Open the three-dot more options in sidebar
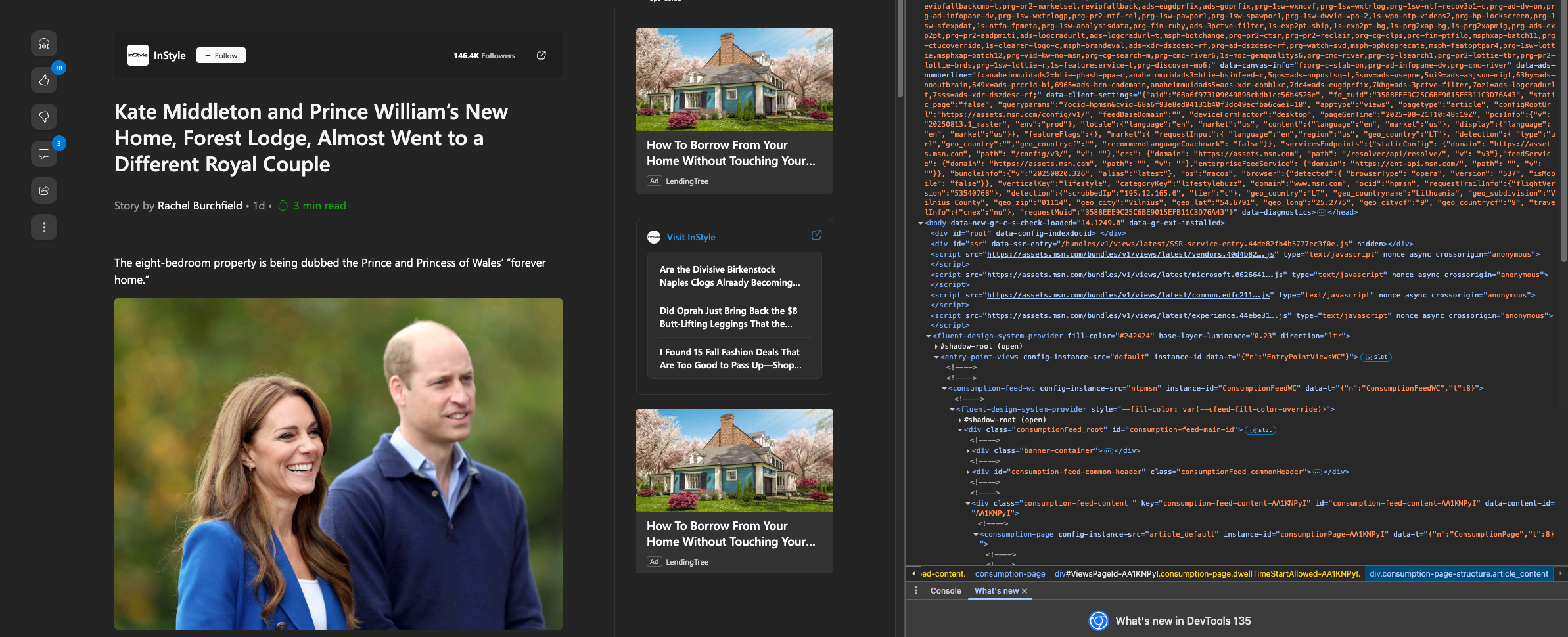 pos(44,227)
